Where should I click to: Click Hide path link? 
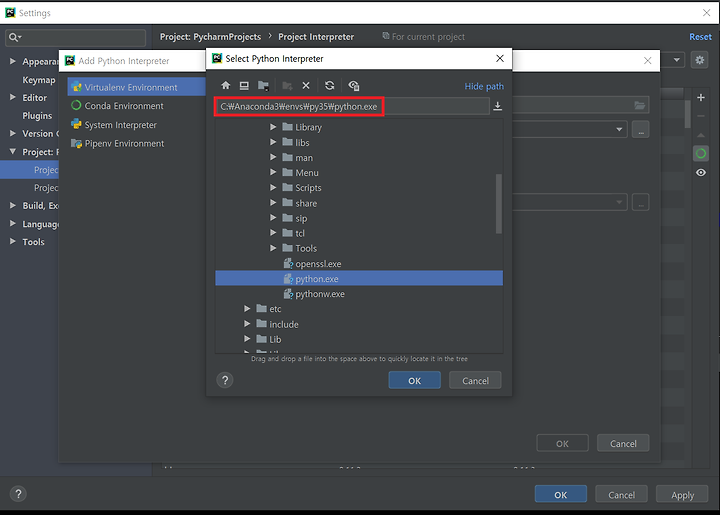tap(484, 86)
